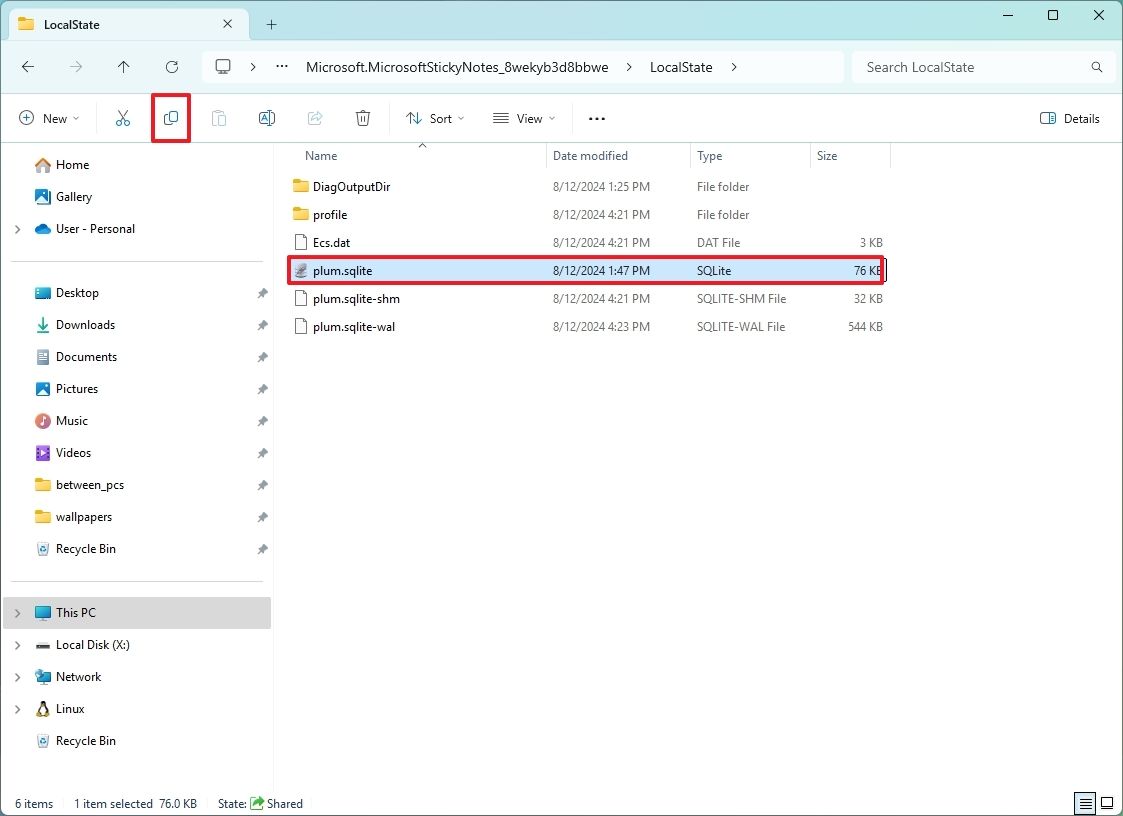The width and height of the screenshot is (1123, 816).
Task: Cut the selected file using scissors icon
Action: pos(122,118)
